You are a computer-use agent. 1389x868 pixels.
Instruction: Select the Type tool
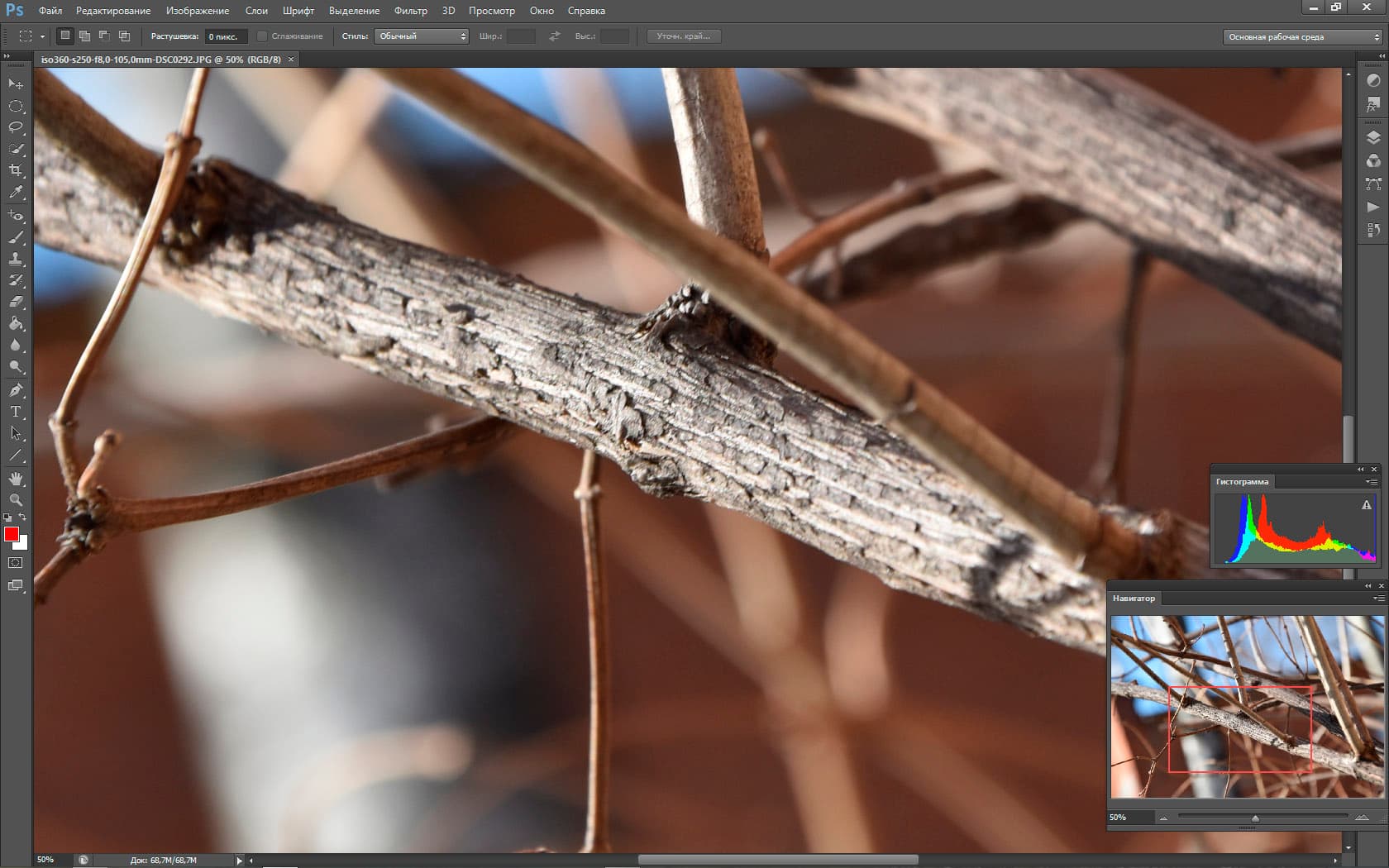[x=16, y=412]
